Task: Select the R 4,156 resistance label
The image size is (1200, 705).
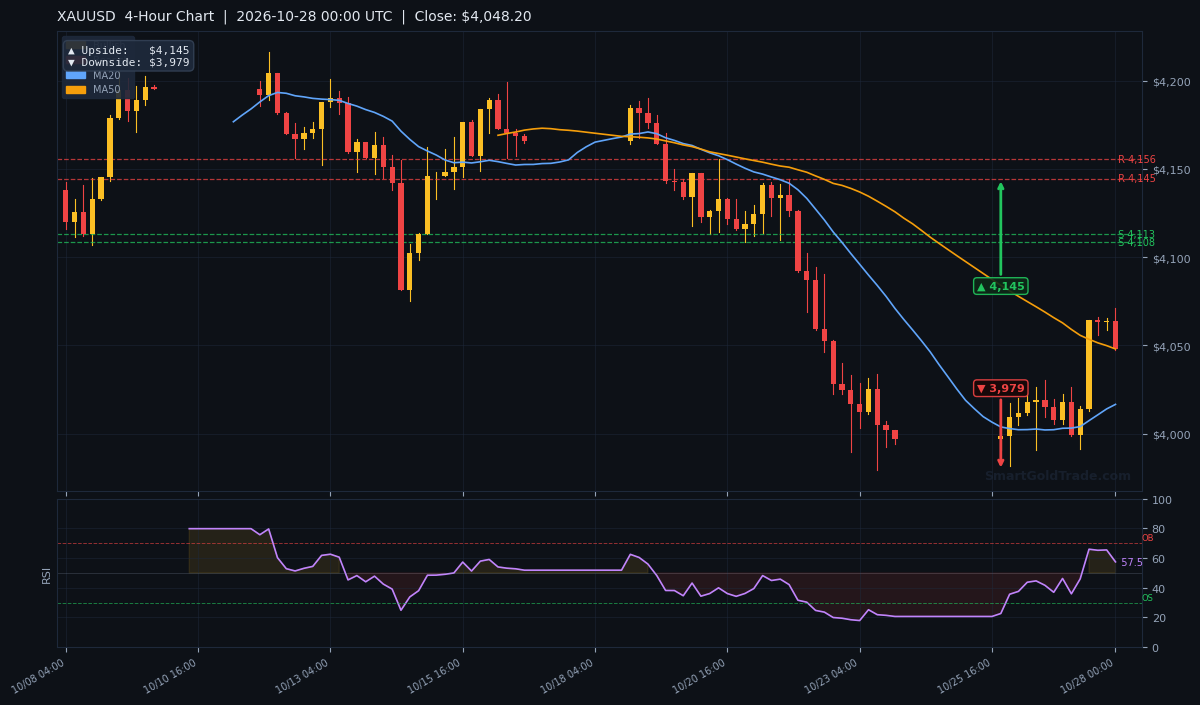Action: click(1136, 159)
